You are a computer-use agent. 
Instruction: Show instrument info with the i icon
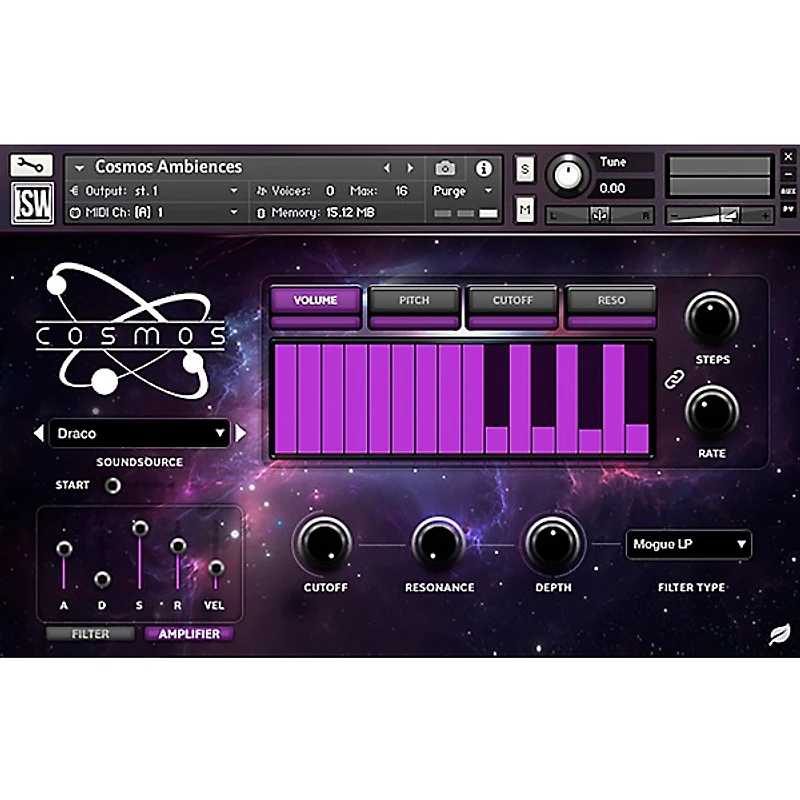(x=484, y=168)
